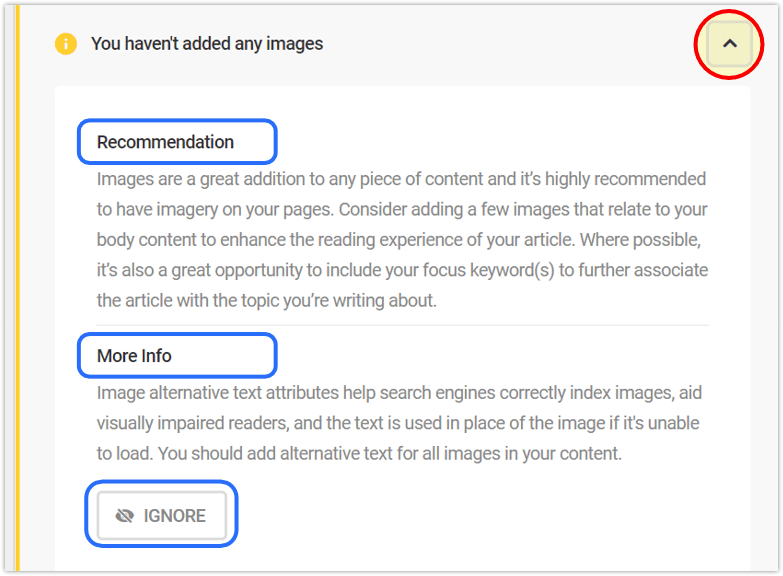The image size is (783, 576).
Task: Collapse the "You haven't added any images" section
Action: (729, 44)
